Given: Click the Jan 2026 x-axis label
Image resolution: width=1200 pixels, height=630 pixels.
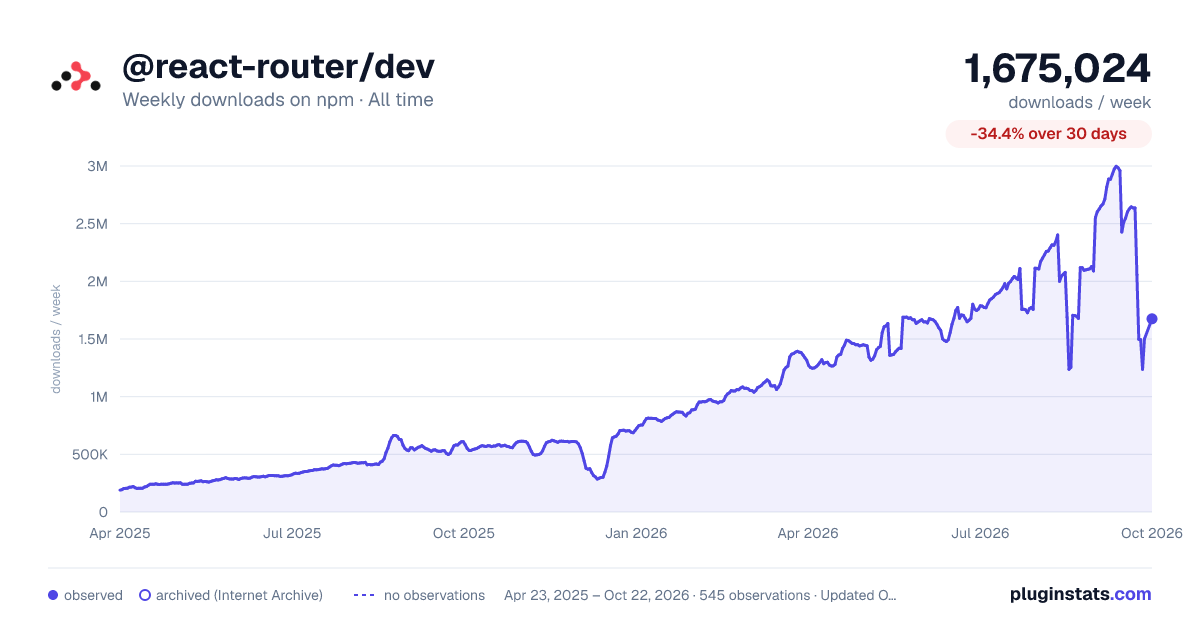Looking at the screenshot, I should coord(636,533).
